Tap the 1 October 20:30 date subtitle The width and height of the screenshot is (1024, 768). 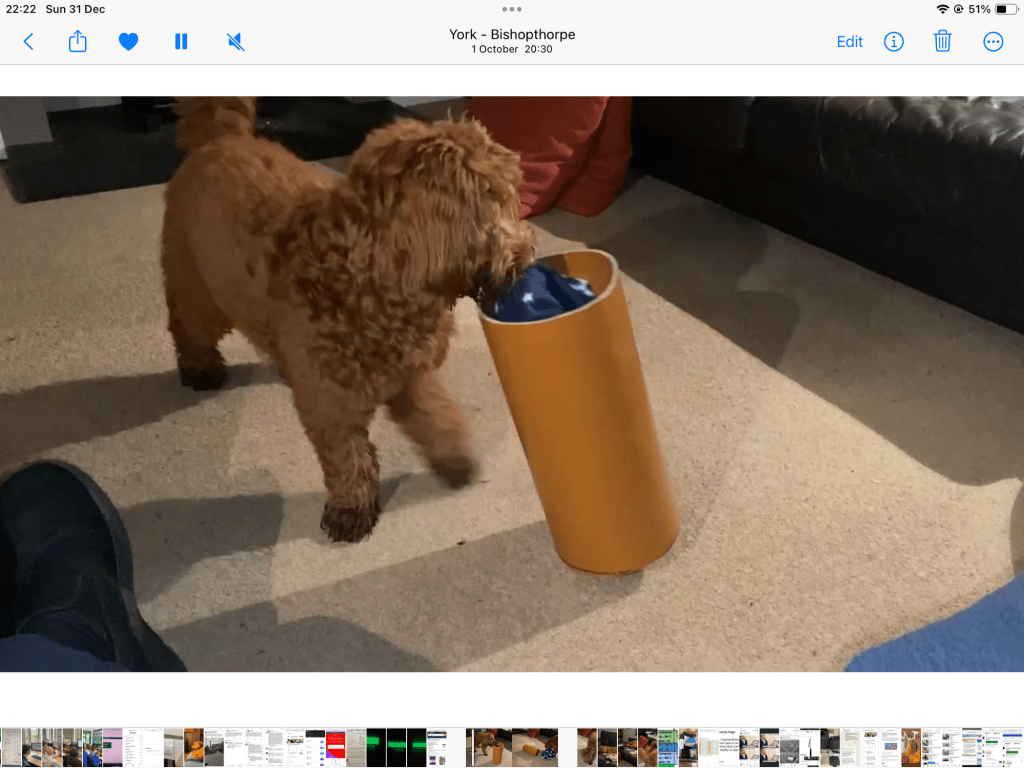tap(512, 50)
